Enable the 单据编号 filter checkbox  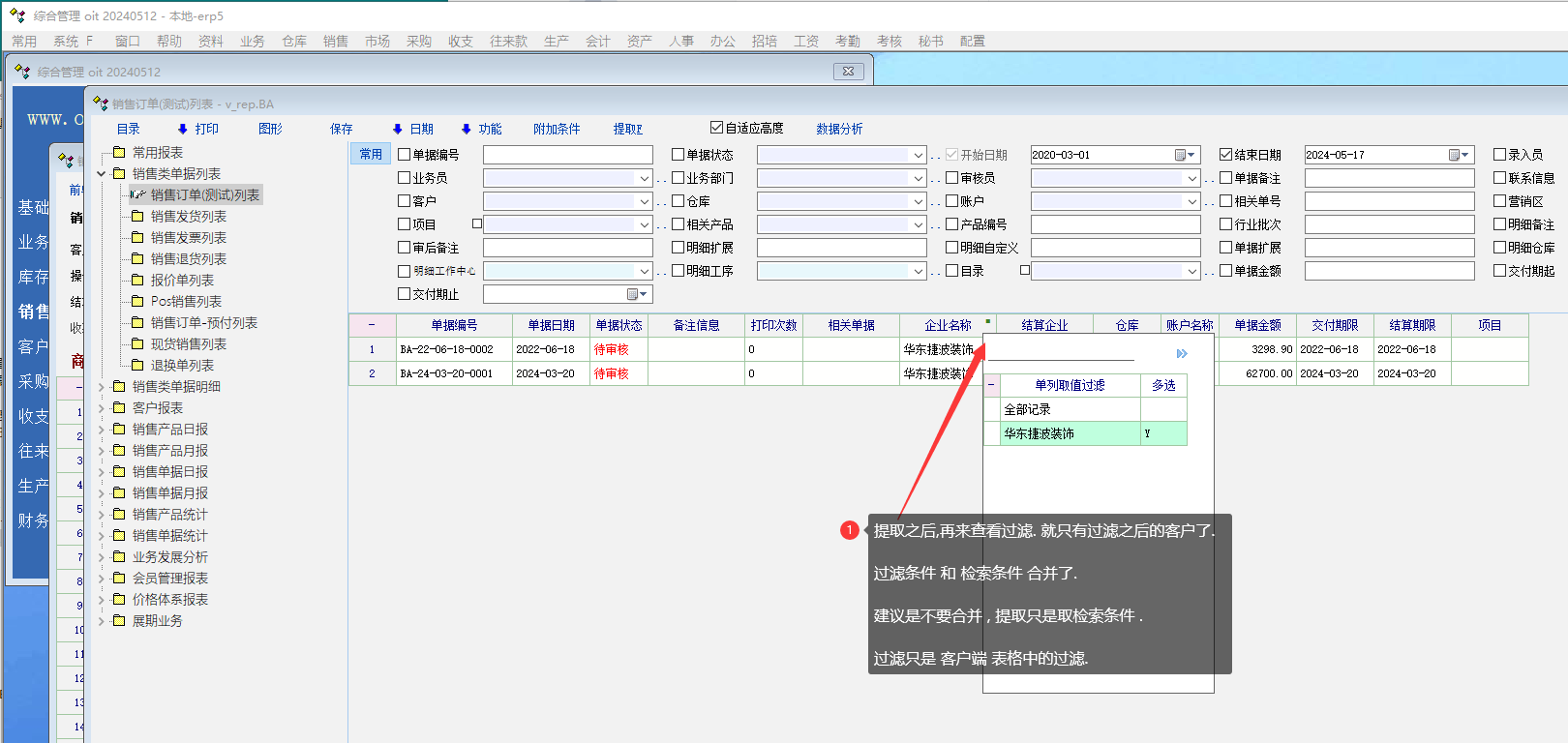[x=405, y=155]
